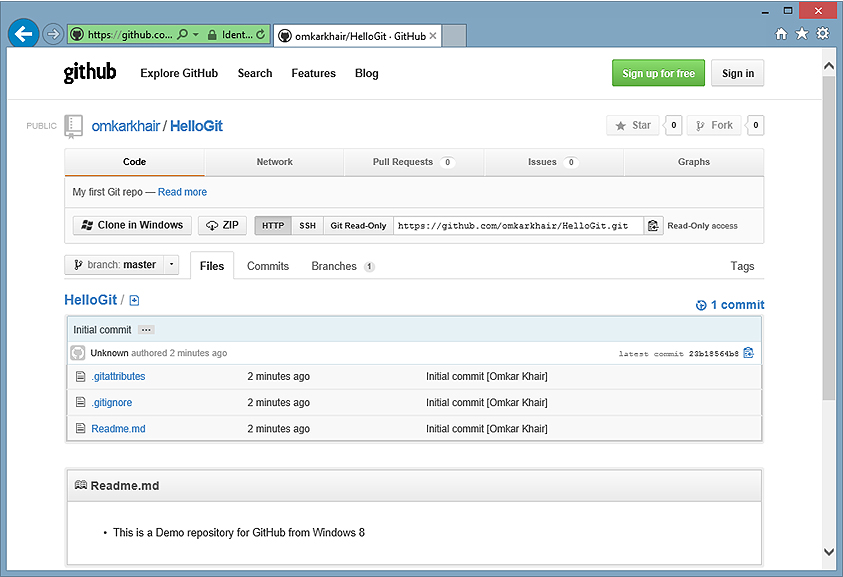The height and width of the screenshot is (577, 843).
Task: Open the browser home icon
Action: [781, 34]
